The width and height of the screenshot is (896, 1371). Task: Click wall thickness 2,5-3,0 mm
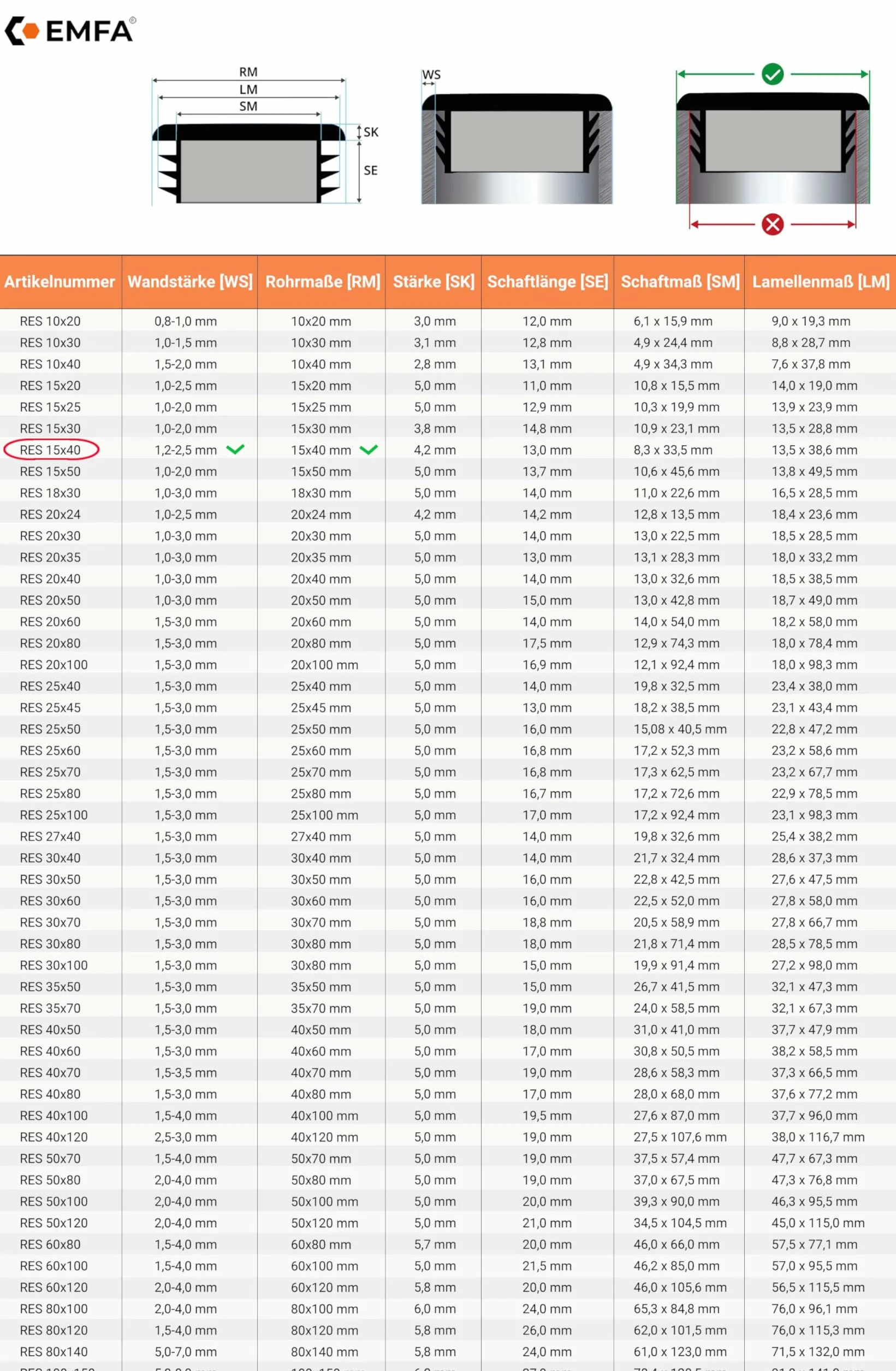pos(186,1137)
